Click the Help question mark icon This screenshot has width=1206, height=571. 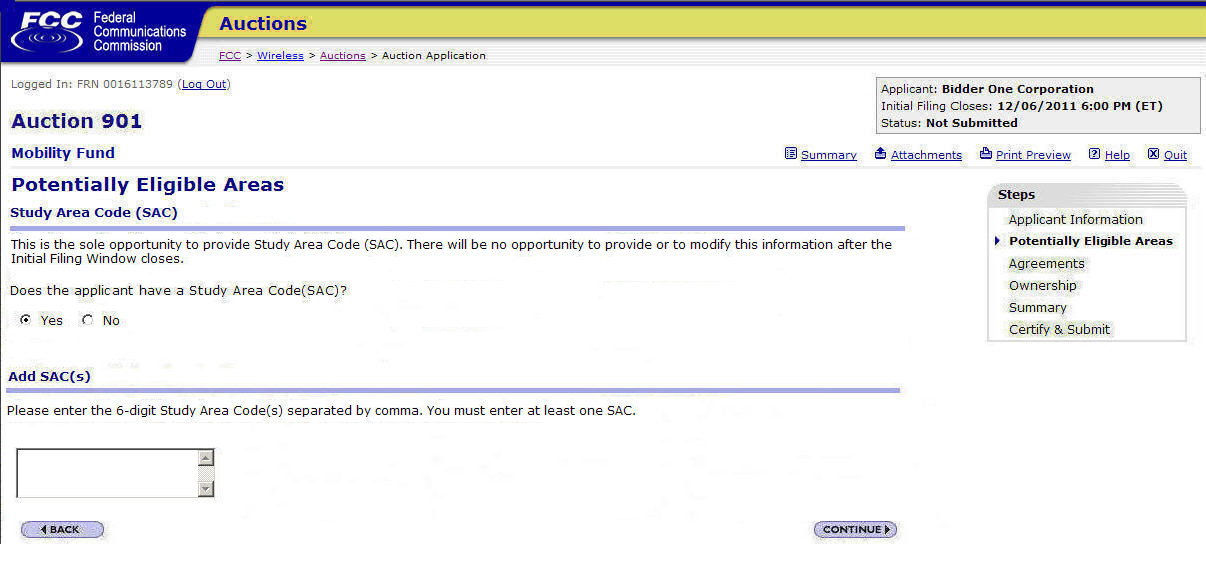coord(1095,154)
